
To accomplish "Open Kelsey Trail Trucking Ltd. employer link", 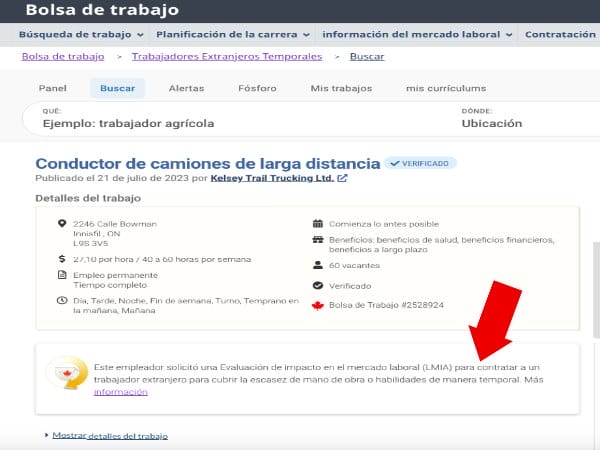I will pyautogui.click(x=272, y=179).
